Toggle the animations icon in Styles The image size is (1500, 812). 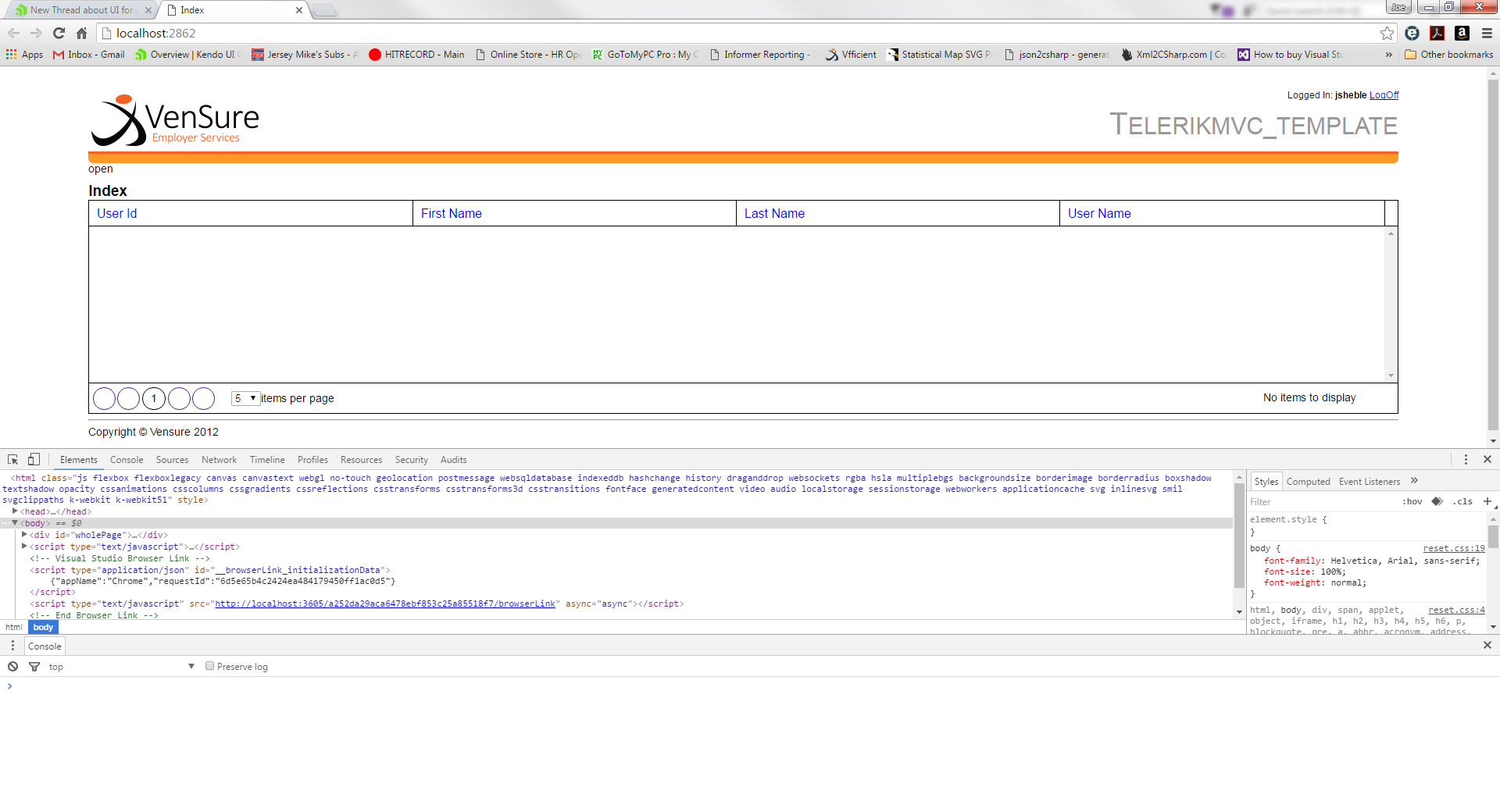[1437, 501]
